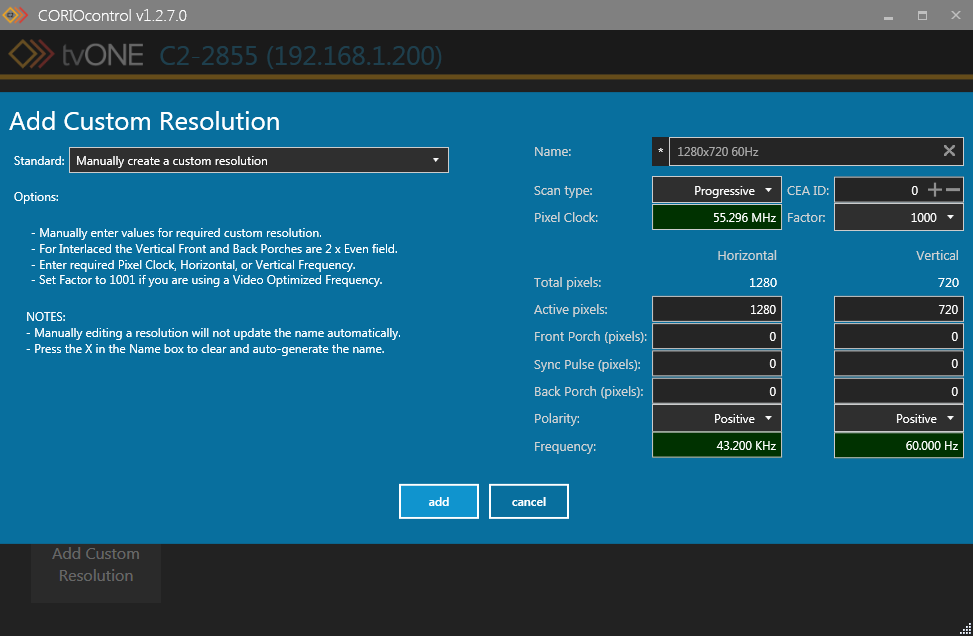Click the Standard: label
973x636 pixels.
click(39, 161)
